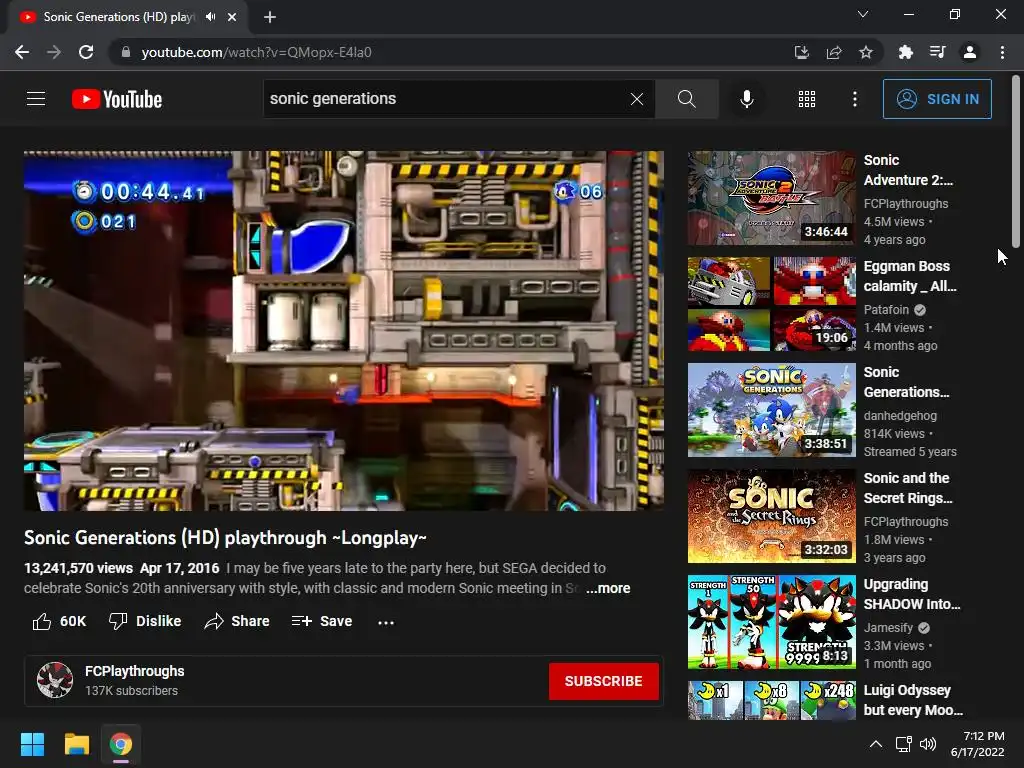
Task: Install app icon in the address bar
Action: 801,52
